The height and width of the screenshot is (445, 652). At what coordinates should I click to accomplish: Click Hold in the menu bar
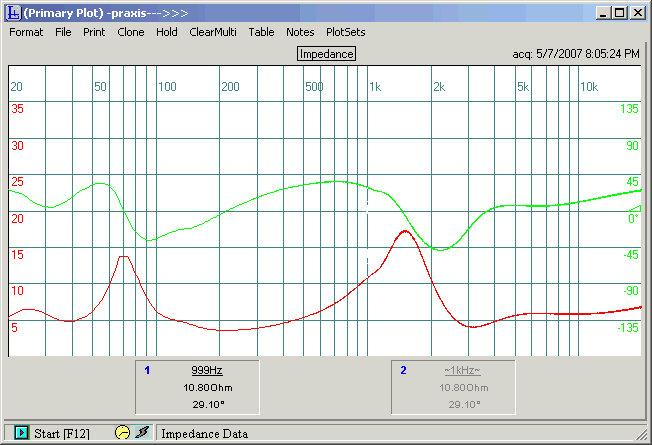pyautogui.click(x=167, y=32)
